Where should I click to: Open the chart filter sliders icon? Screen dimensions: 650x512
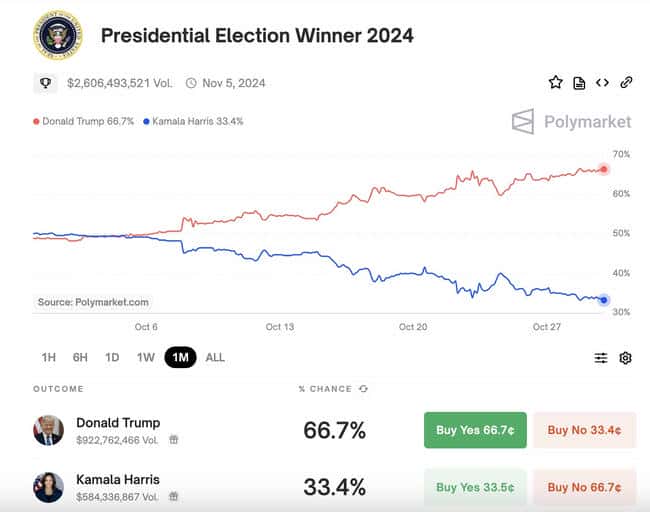coord(601,358)
